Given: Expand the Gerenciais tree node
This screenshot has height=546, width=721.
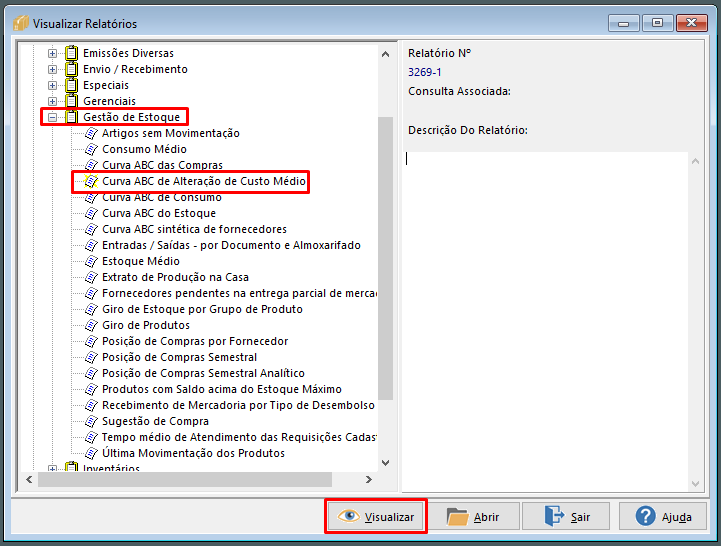Looking at the screenshot, I should point(52,101).
